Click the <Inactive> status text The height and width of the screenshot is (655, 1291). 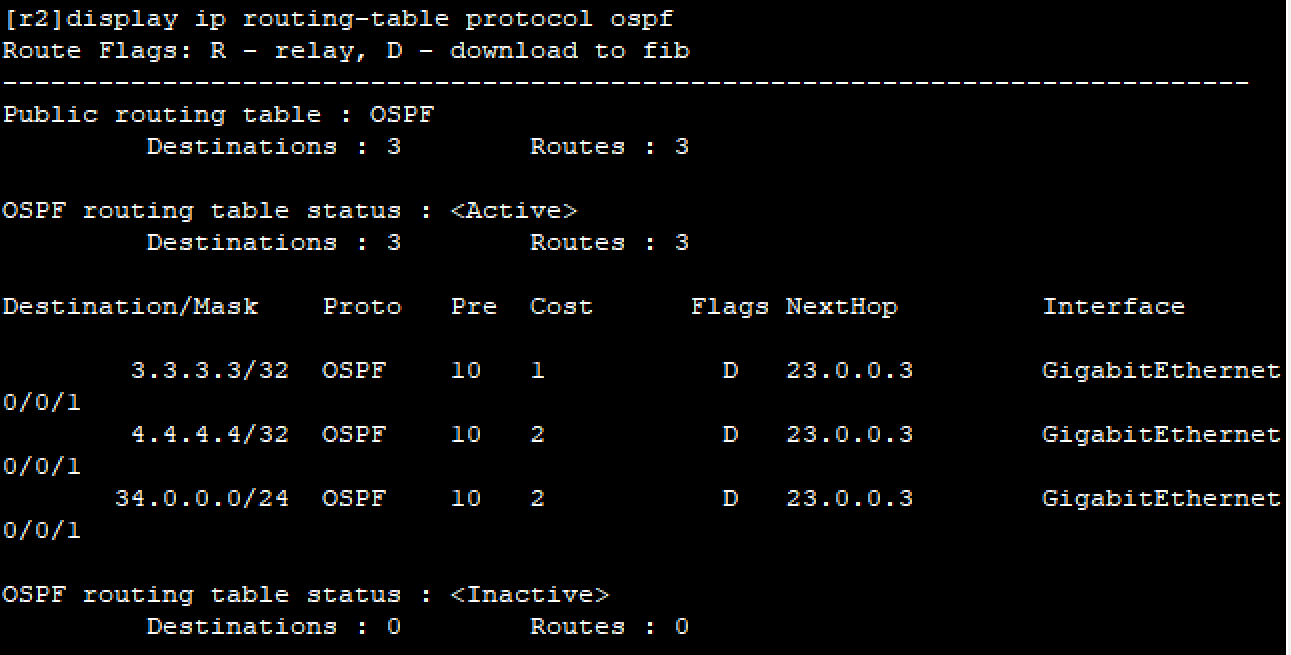tap(529, 595)
